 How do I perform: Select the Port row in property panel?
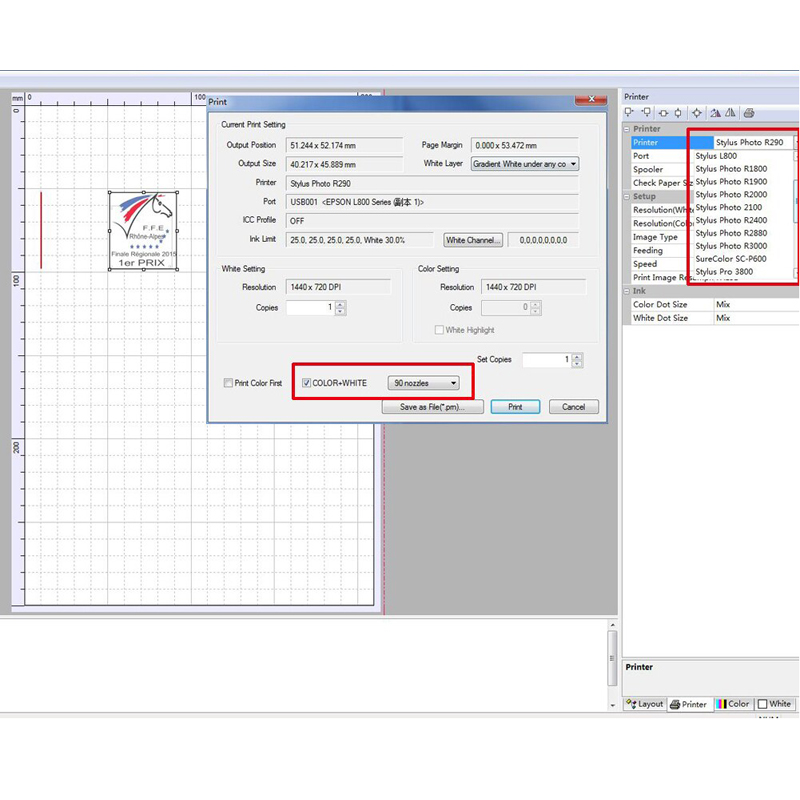(x=661, y=156)
